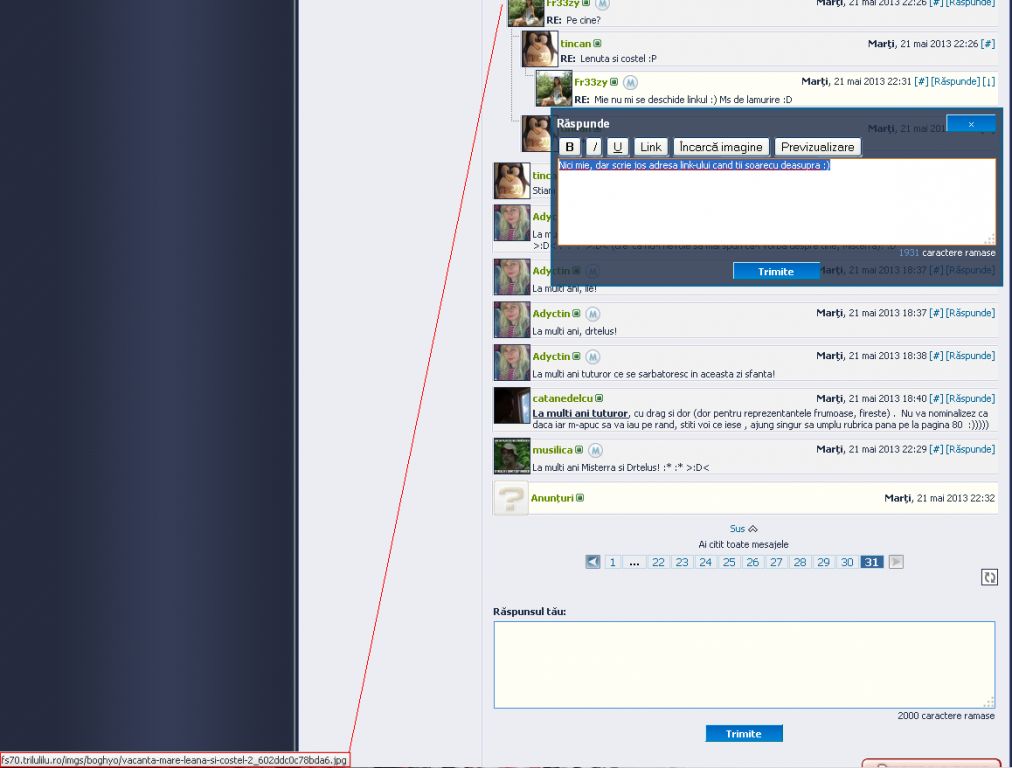
Task: Click the next page arrow in pagination
Action: tap(896, 562)
